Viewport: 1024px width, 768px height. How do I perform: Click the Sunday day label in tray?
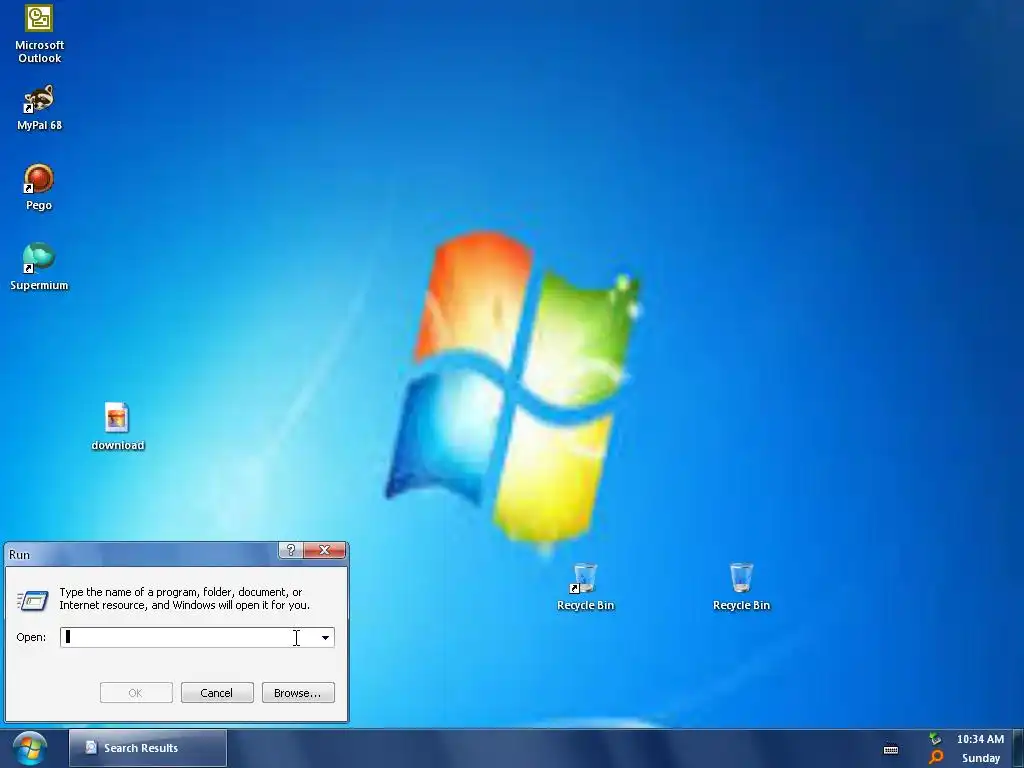(980, 758)
